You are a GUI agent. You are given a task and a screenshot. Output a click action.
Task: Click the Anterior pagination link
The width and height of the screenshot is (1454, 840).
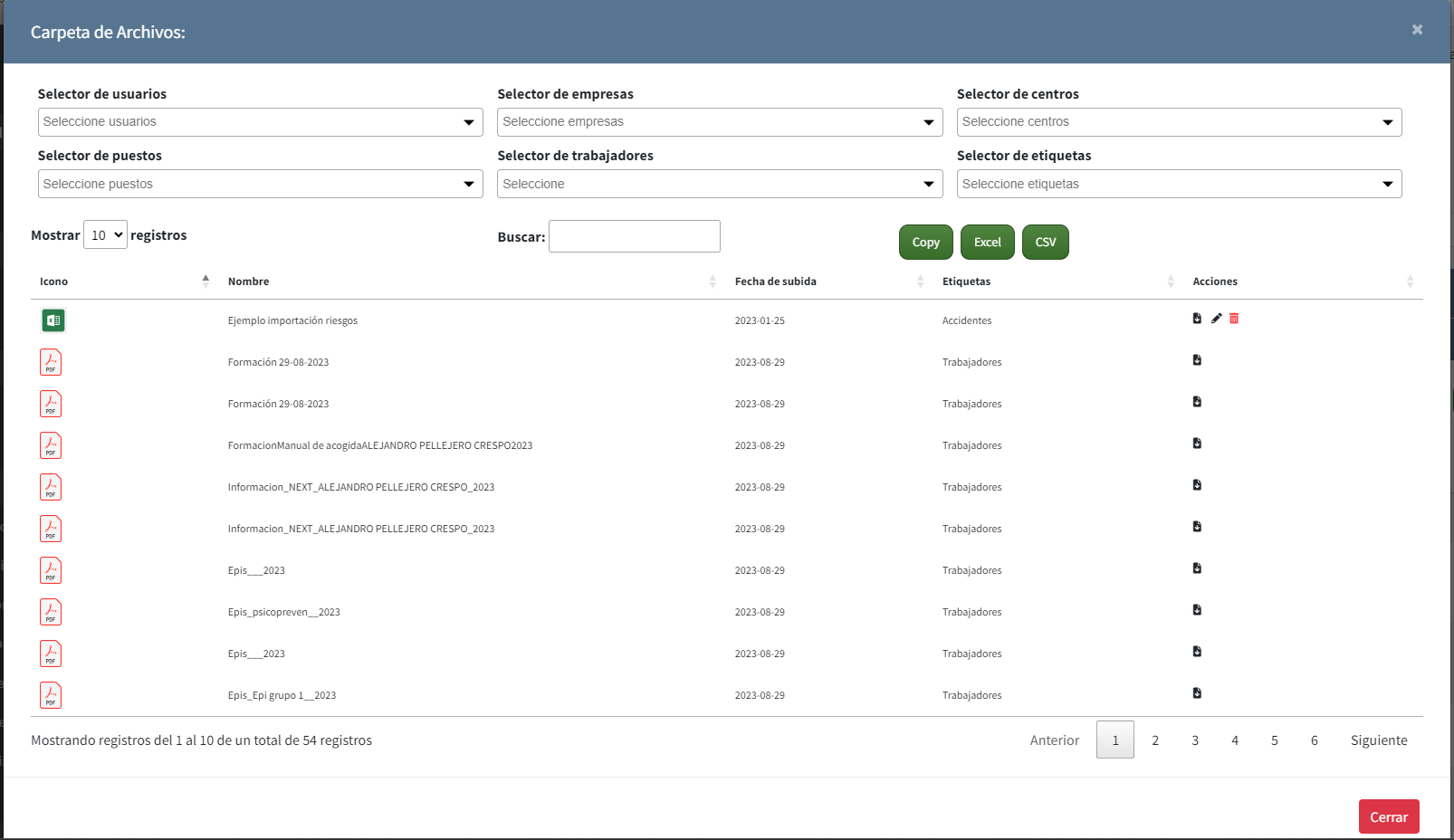tap(1055, 740)
